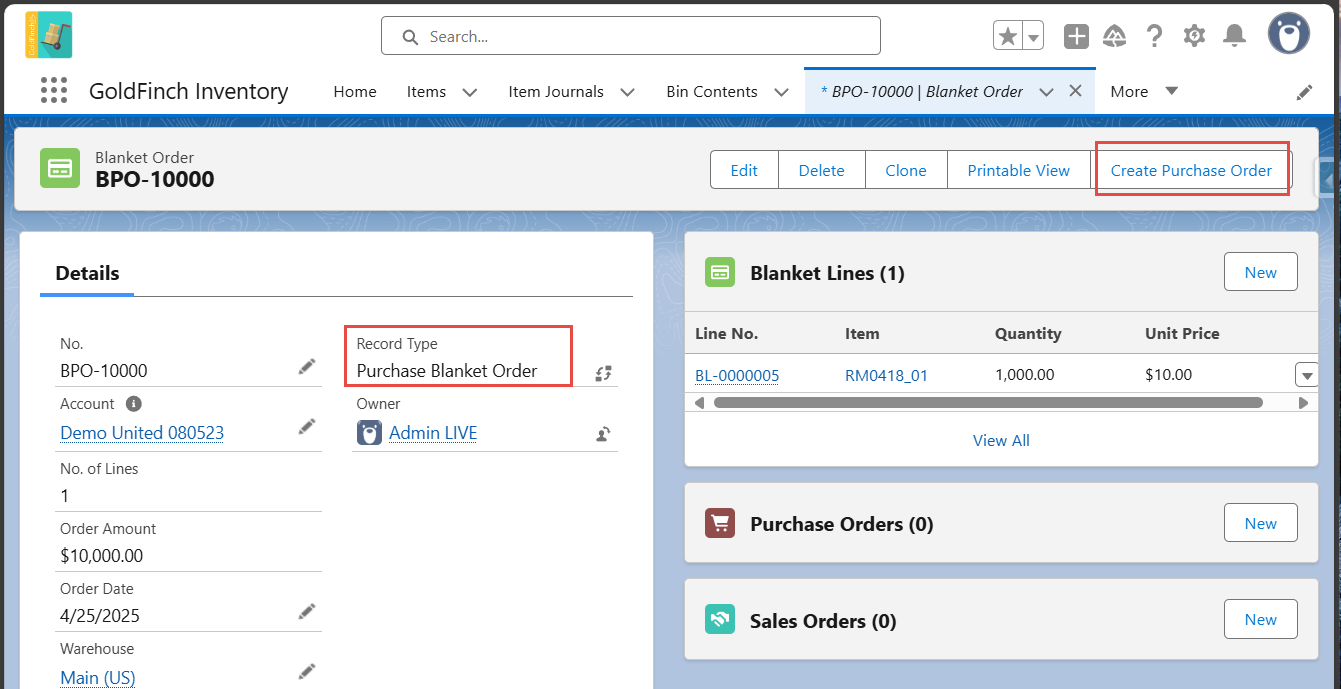Open the BL-0000005 line link
Screen dimensions: 1341x689
point(737,375)
